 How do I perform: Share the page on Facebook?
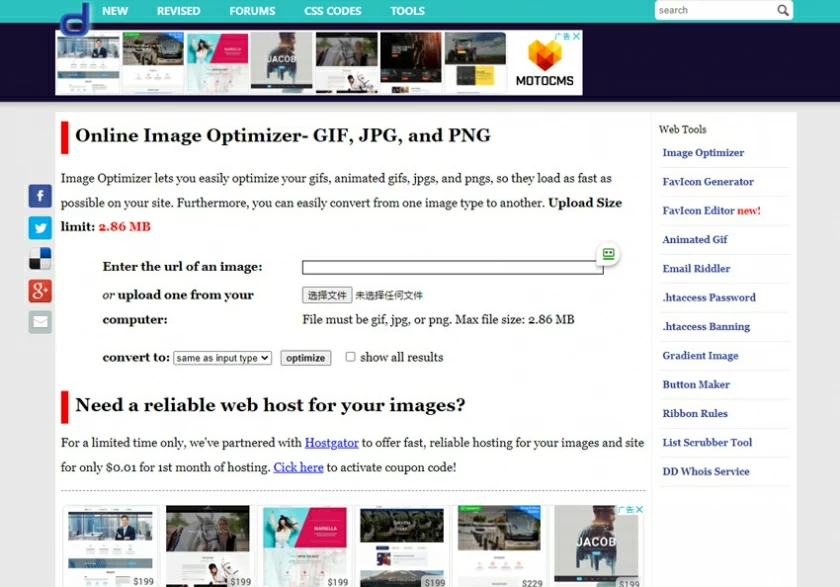point(39,195)
